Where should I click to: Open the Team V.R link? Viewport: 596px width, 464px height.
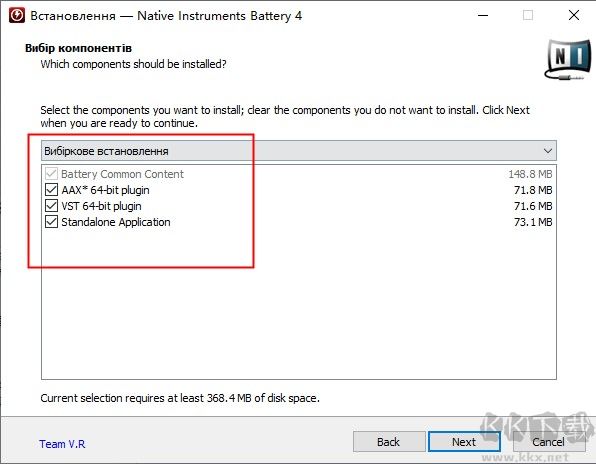pos(62,444)
